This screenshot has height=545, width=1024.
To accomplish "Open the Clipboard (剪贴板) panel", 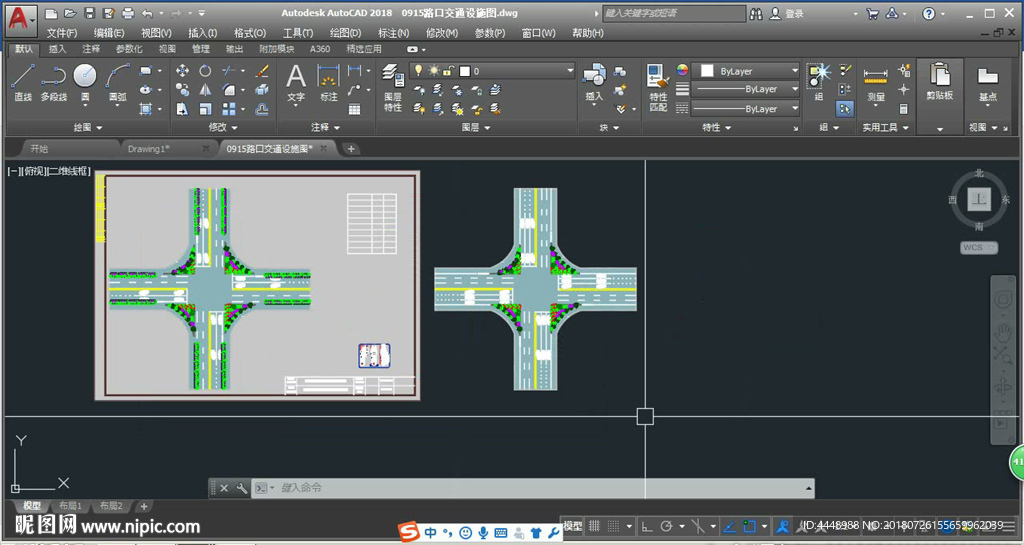I will click(x=940, y=81).
